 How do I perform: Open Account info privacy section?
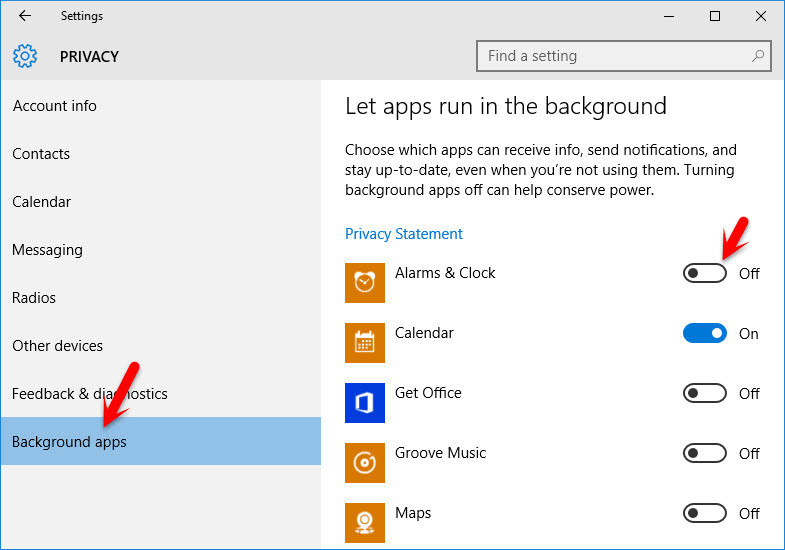tap(161, 106)
